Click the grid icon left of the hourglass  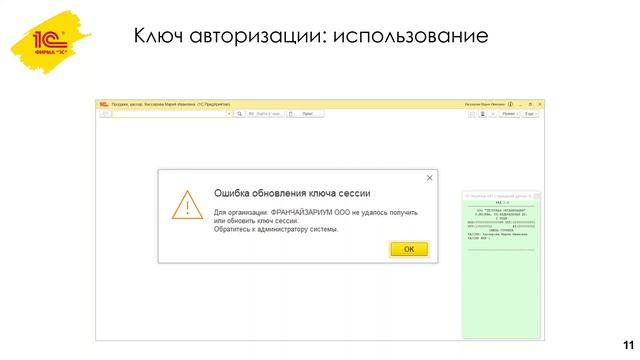(472, 114)
